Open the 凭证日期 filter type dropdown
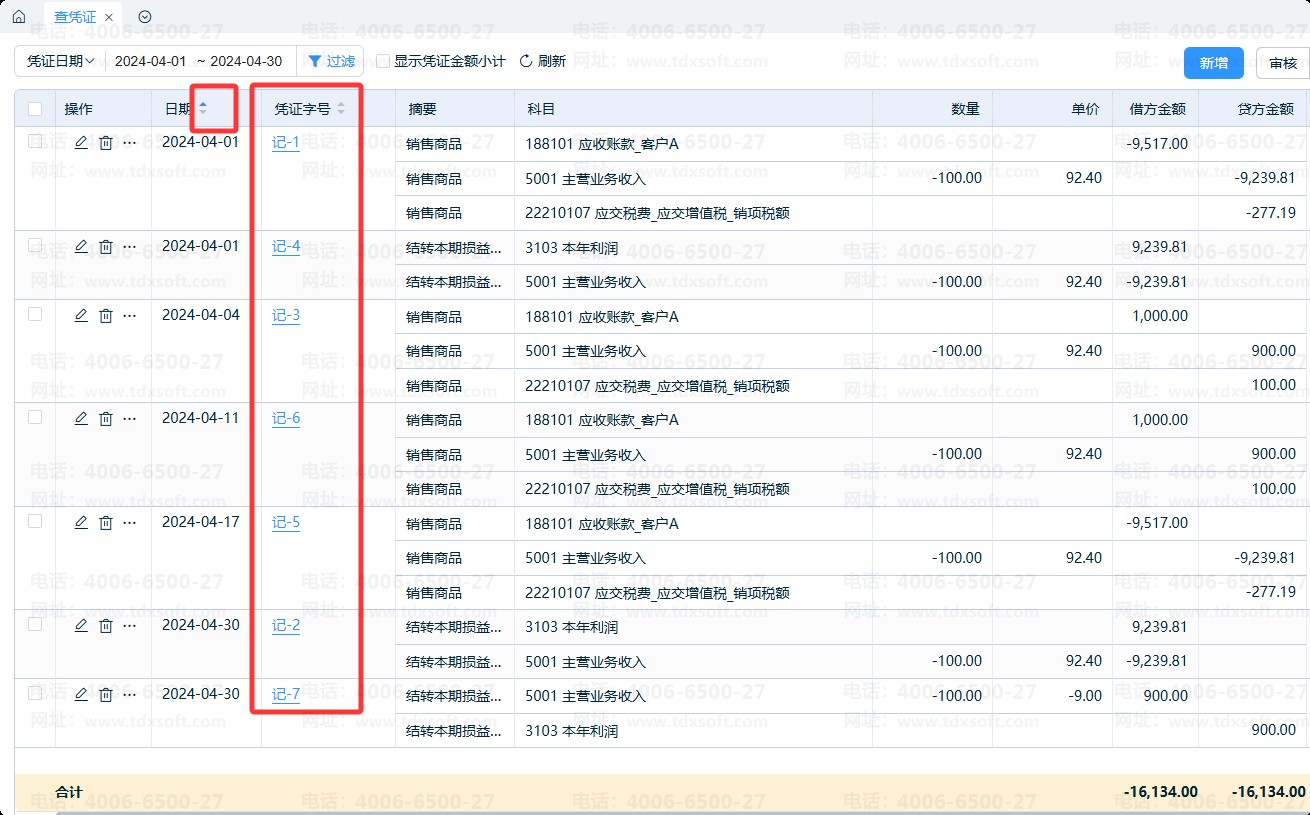This screenshot has height=815, width=1310. point(60,61)
